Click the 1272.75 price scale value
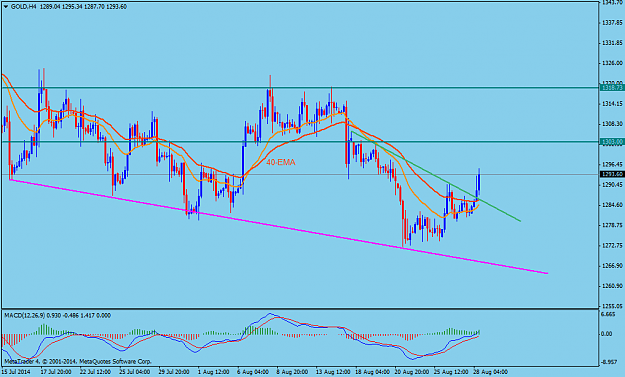The width and height of the screenshot is (625, 377). (x=613, y=245)
